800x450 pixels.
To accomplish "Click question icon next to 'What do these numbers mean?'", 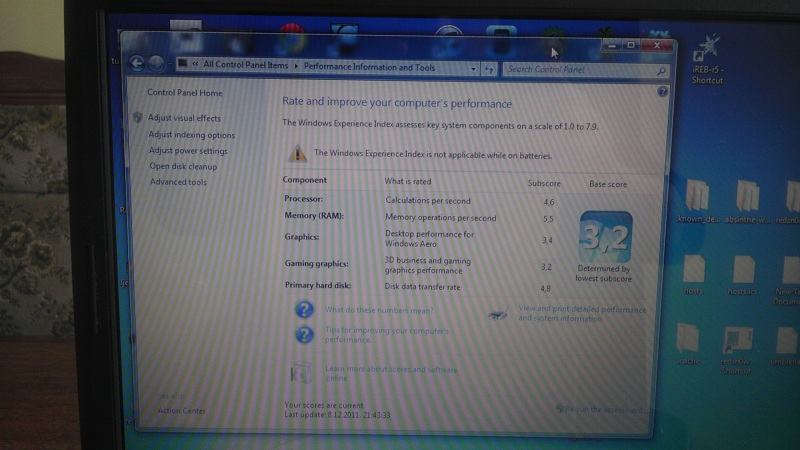I will [304, 309].
